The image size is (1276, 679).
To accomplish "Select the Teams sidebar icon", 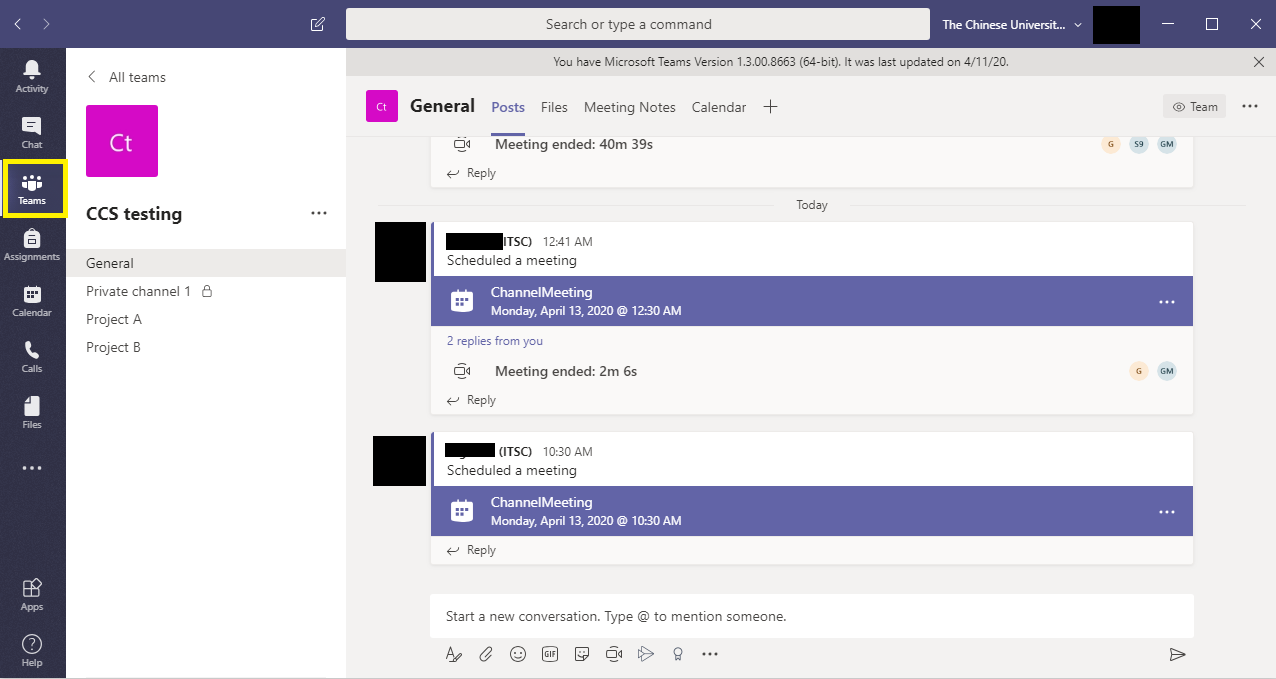I will 33,189.
